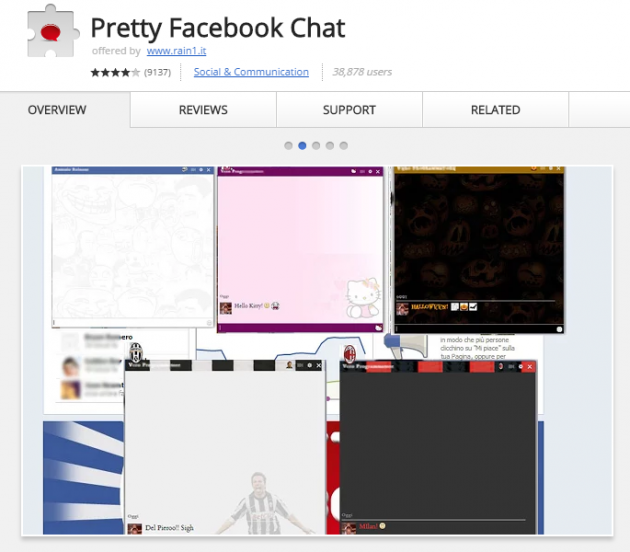Select the fourth carousel dot
The image size is (630, 552).
click(x=330, y=146)
